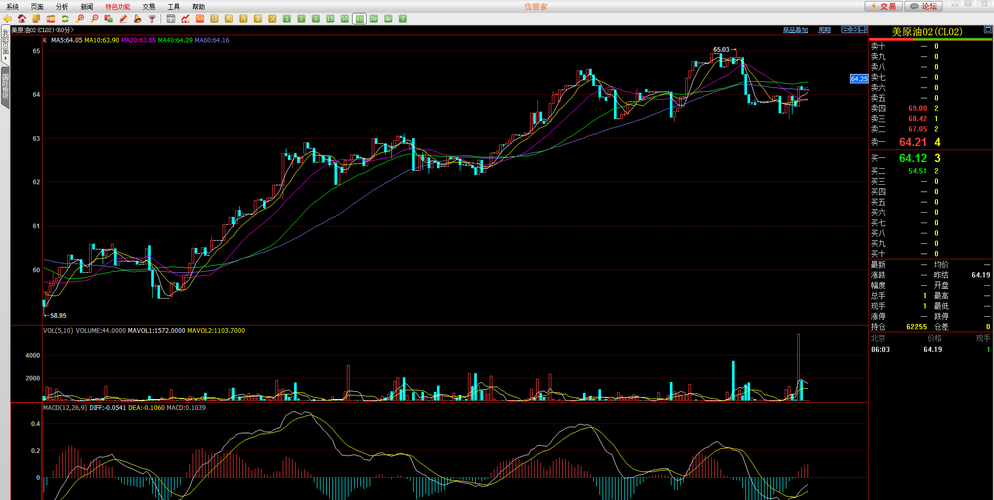
Task: Click the chart title 美原油02 (CL02) <60分>
Action: pyautogui.click(x=42, y=30)
